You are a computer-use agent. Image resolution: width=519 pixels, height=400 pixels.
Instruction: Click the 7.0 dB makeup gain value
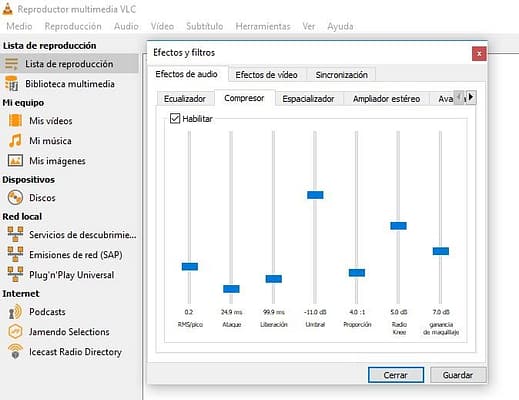click(441, 312)
